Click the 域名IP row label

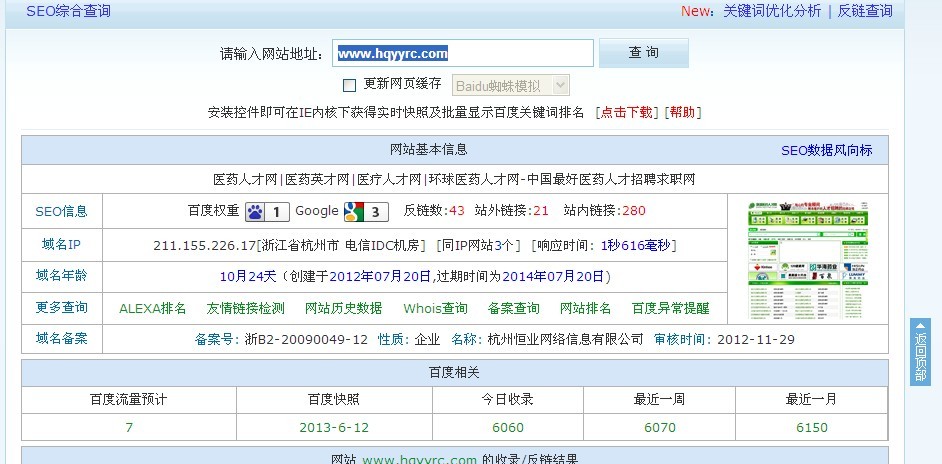(61, 244)
